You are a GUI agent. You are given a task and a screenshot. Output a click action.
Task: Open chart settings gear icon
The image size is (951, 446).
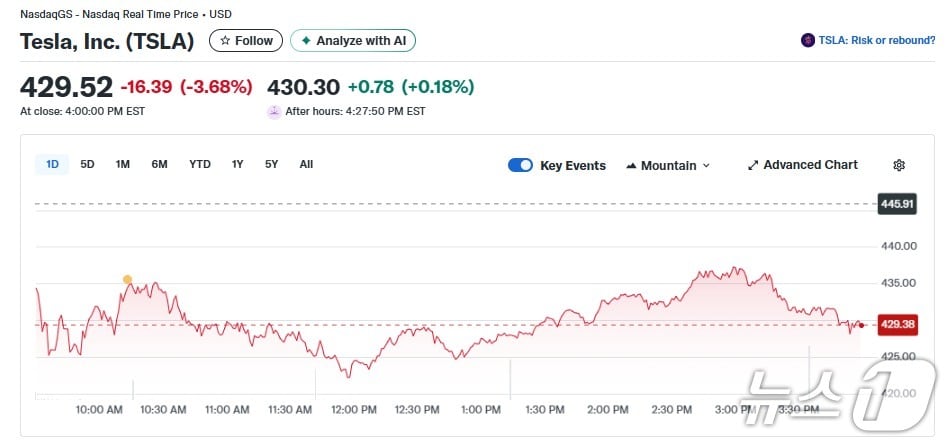(x=898, y=165)
